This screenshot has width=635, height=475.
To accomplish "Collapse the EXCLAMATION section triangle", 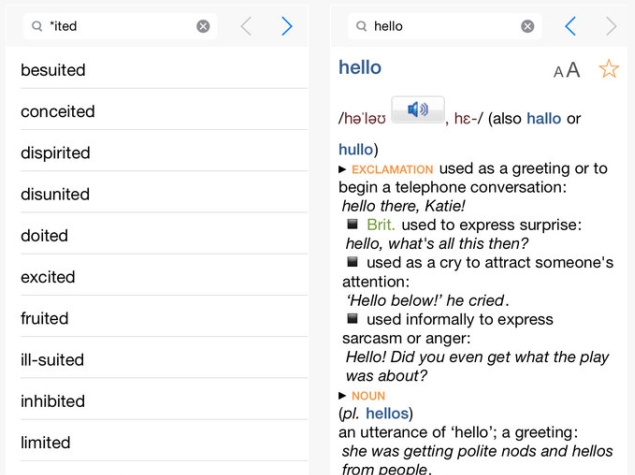I will tap(342, 169).
